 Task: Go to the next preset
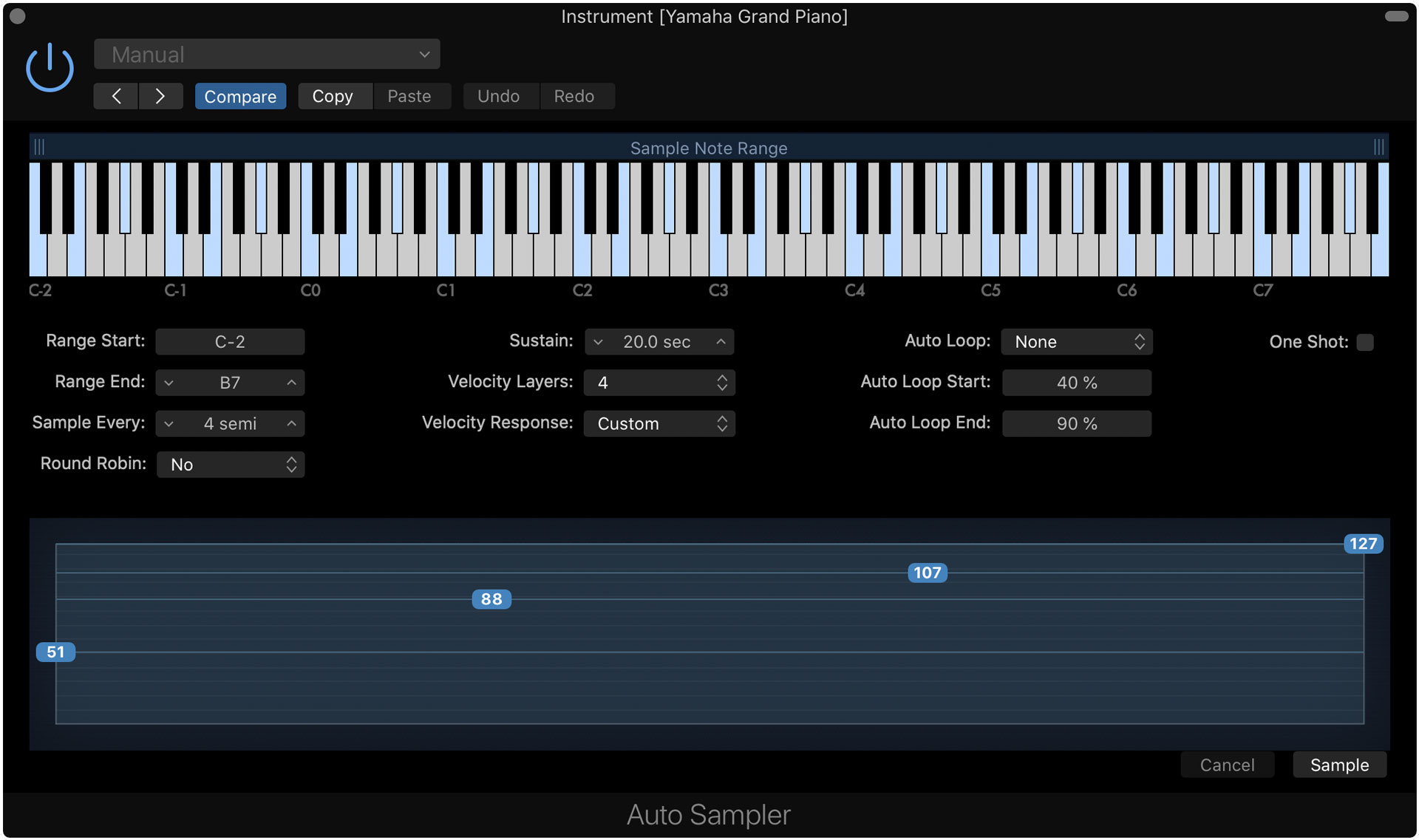(160, 96)
